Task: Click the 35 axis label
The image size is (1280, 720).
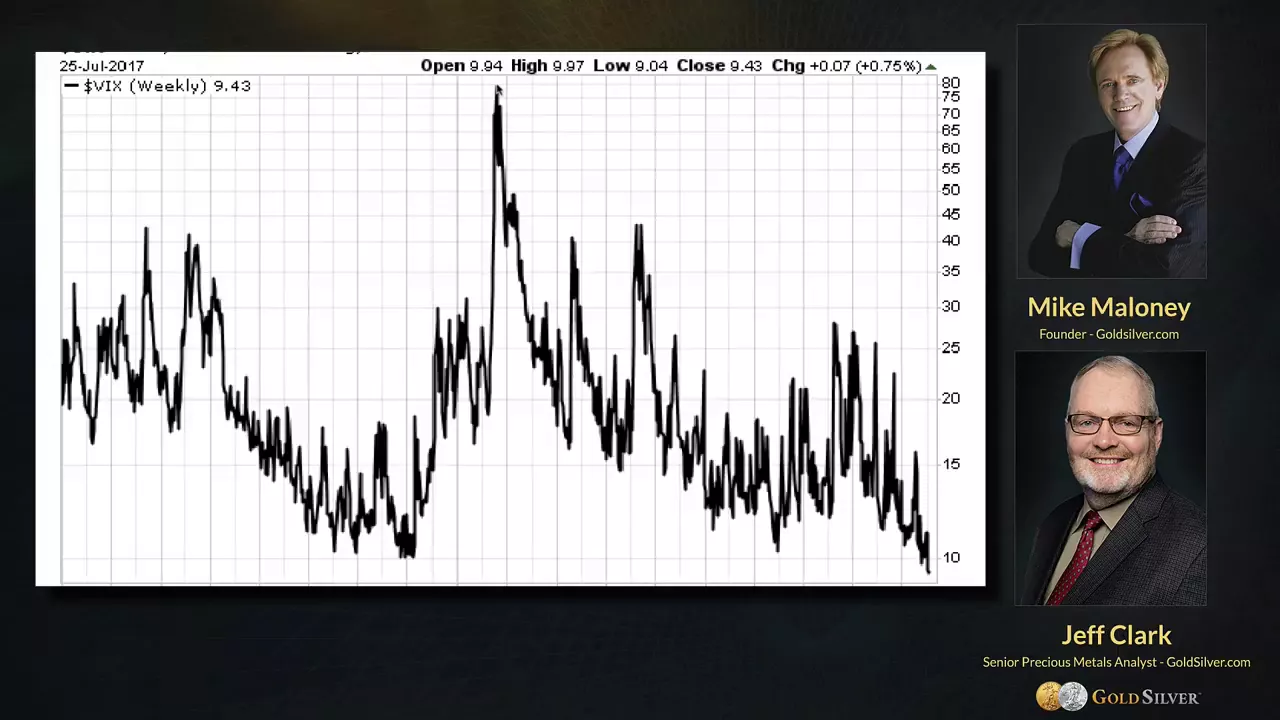Action: coord(950,270)
